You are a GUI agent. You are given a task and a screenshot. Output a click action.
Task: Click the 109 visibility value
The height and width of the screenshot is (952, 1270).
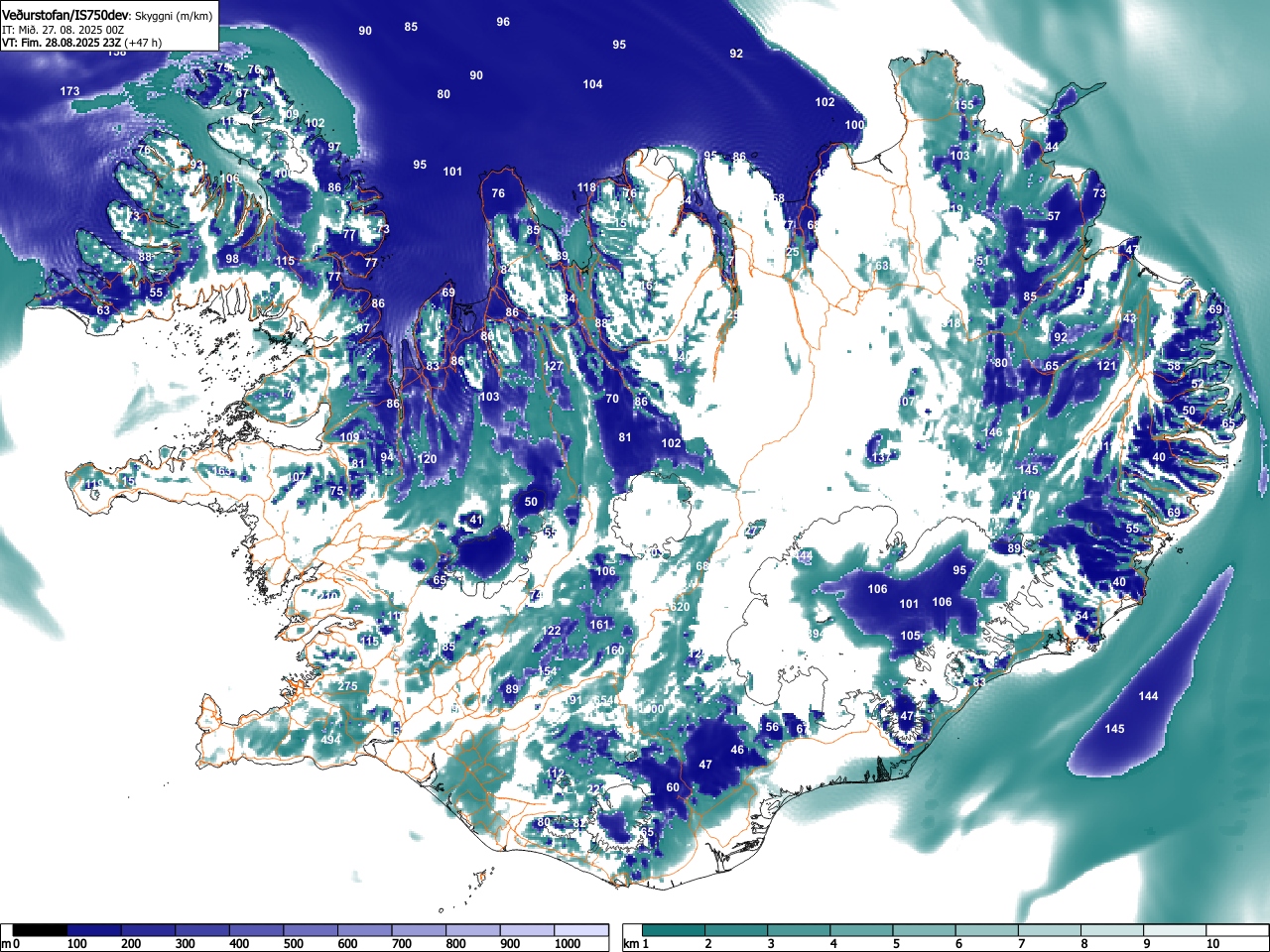350,437
